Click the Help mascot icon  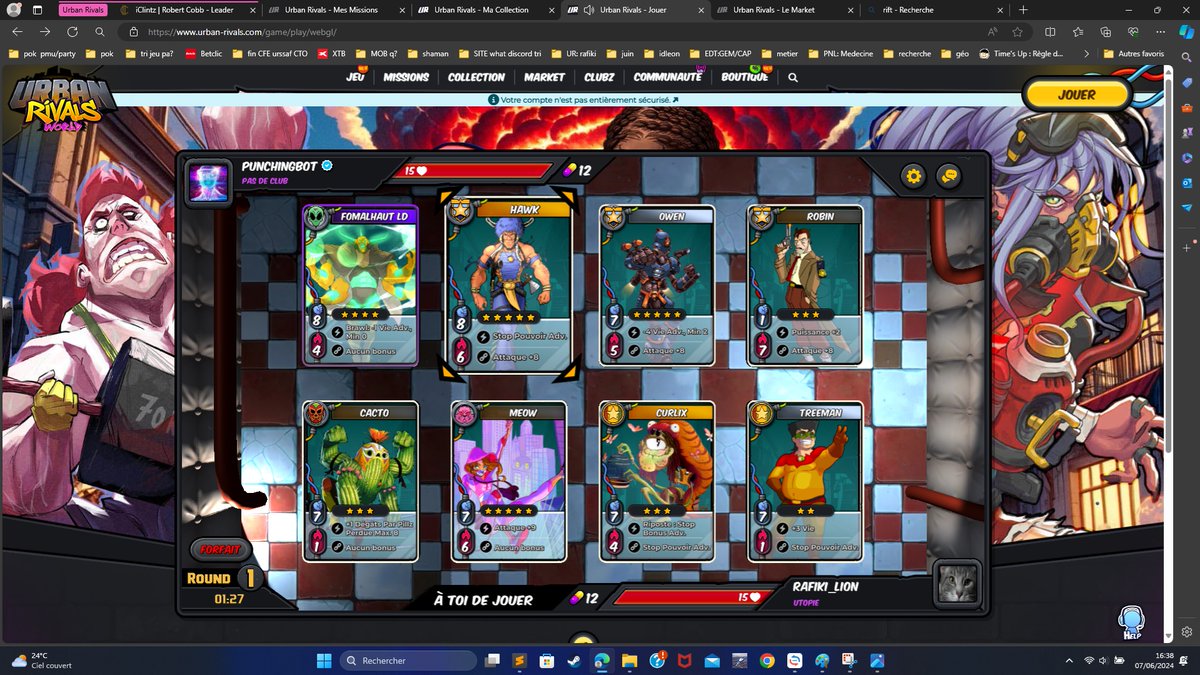(1131, 620)
